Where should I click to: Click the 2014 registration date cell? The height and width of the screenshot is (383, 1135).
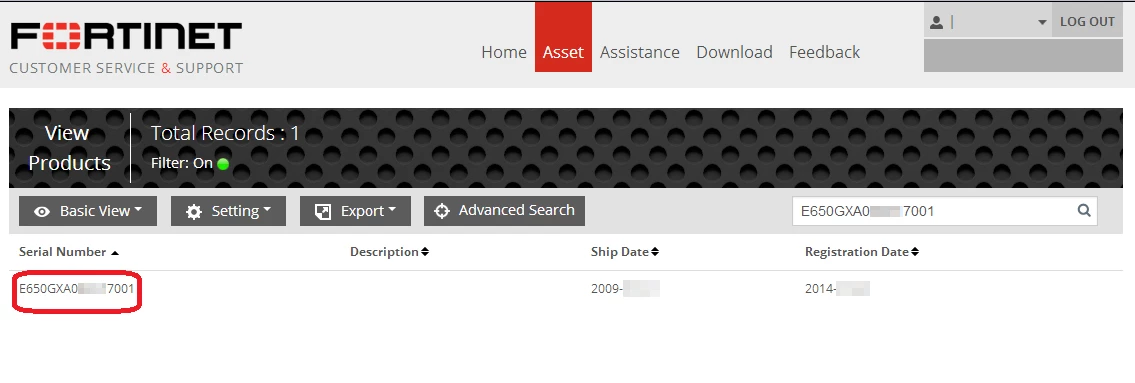(837, 290)
